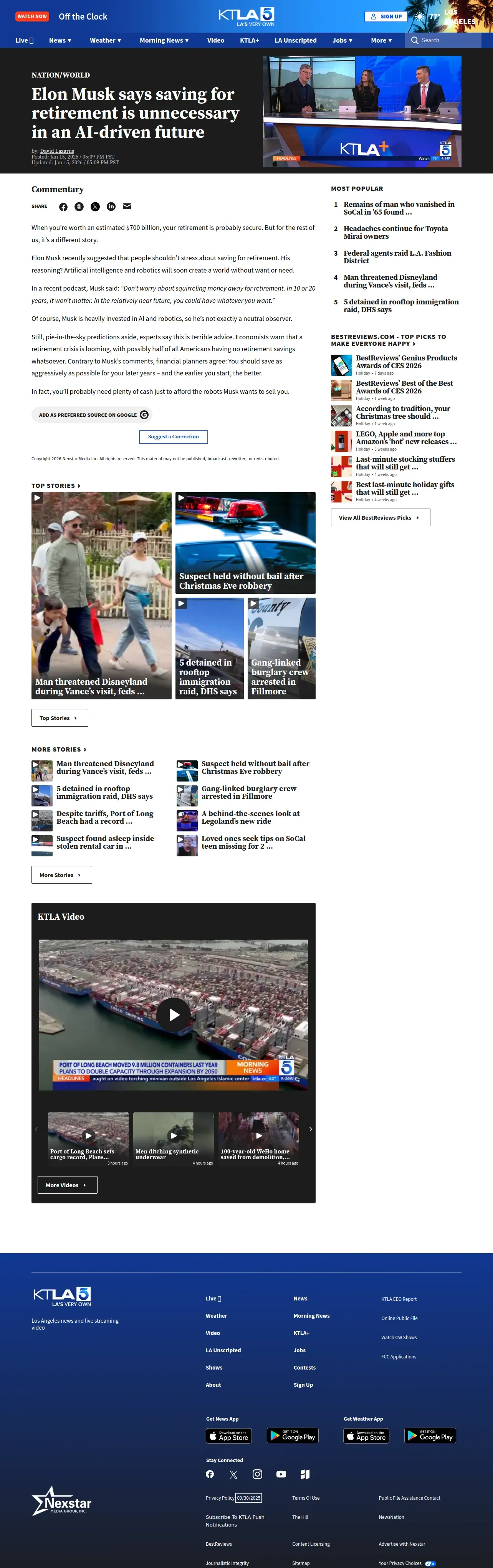Go to previous videos carousel arrow
Screen dimensions: 493x1568
click(36, 1129)
